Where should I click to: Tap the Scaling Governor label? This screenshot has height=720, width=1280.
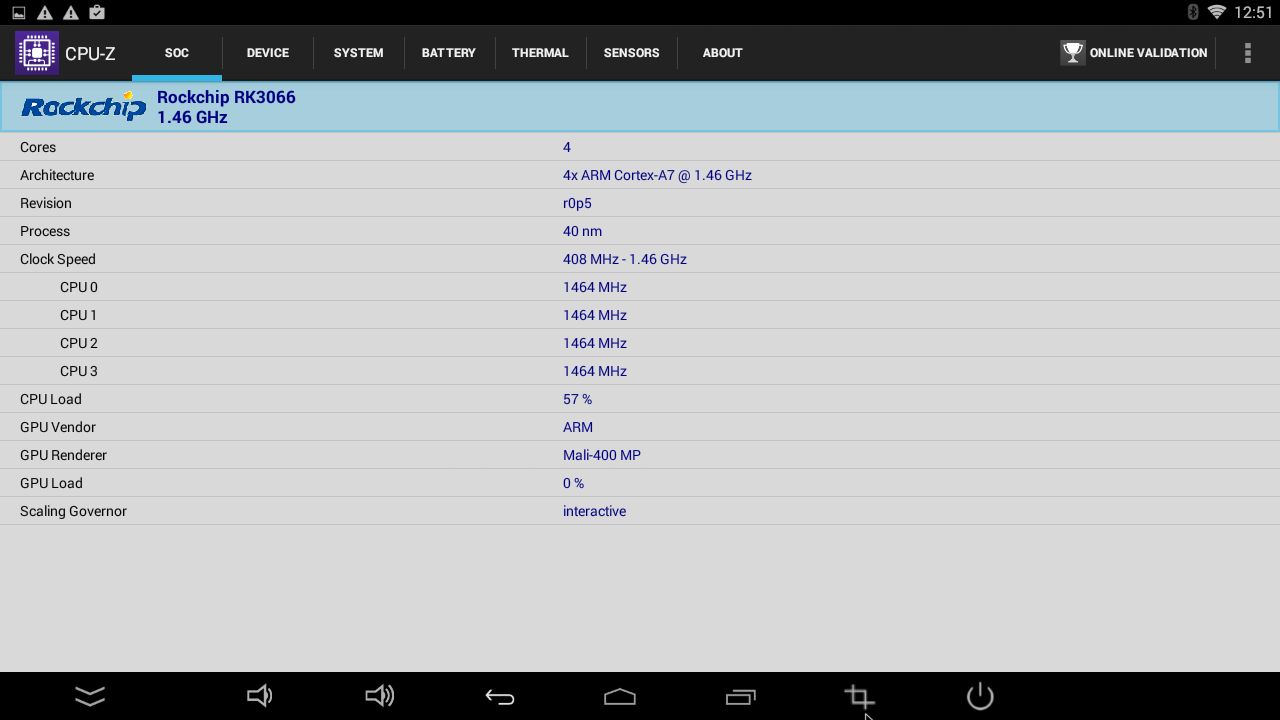point(73,511)
